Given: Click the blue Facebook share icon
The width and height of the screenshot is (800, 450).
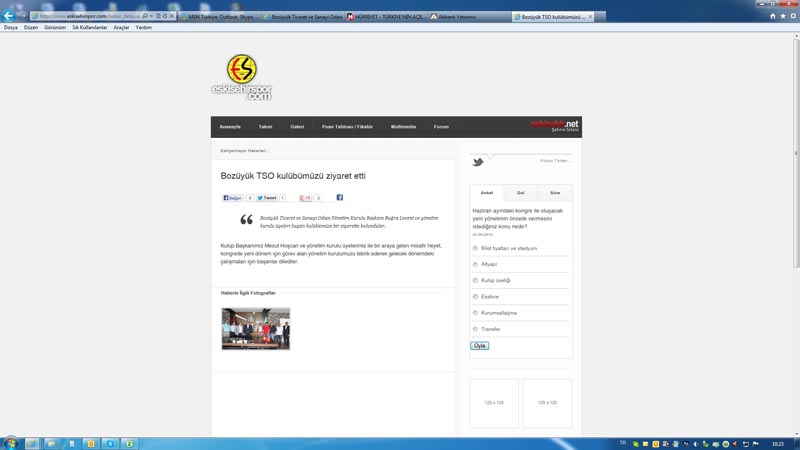Looking at the screenshot, I should [x=339, y=197].
